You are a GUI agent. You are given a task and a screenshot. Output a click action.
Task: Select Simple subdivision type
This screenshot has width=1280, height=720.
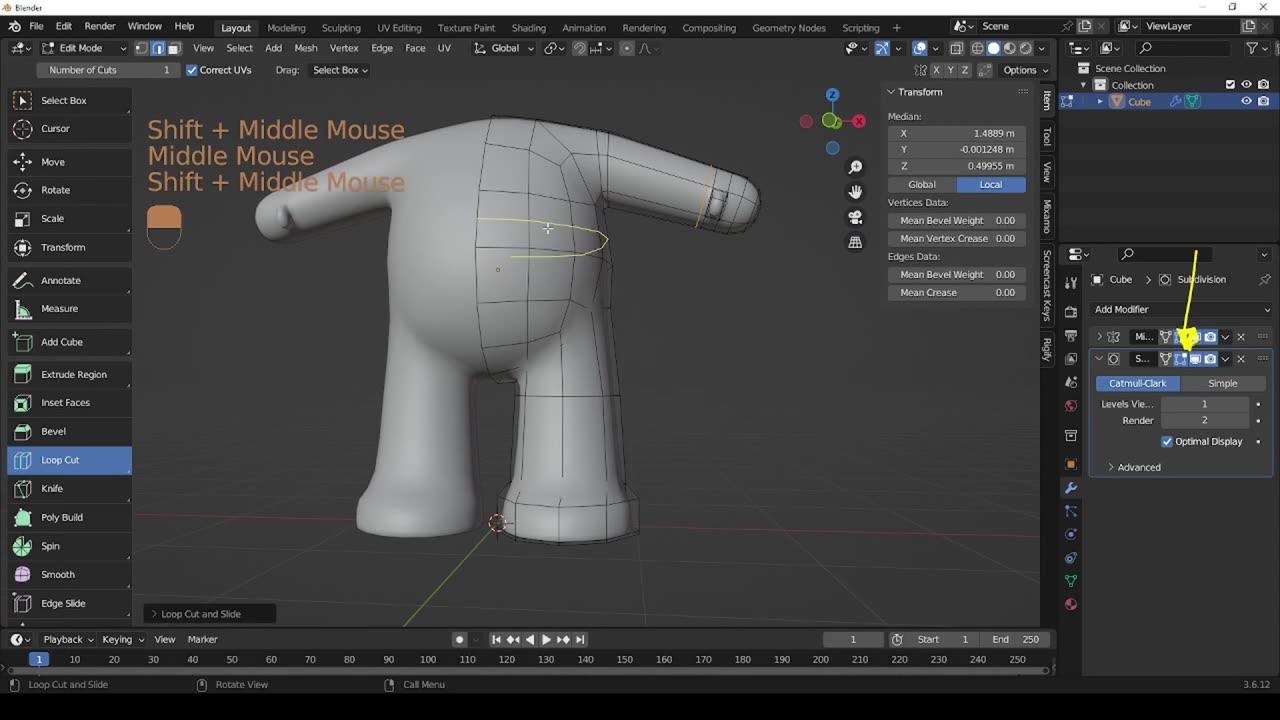pos(1222,383)
